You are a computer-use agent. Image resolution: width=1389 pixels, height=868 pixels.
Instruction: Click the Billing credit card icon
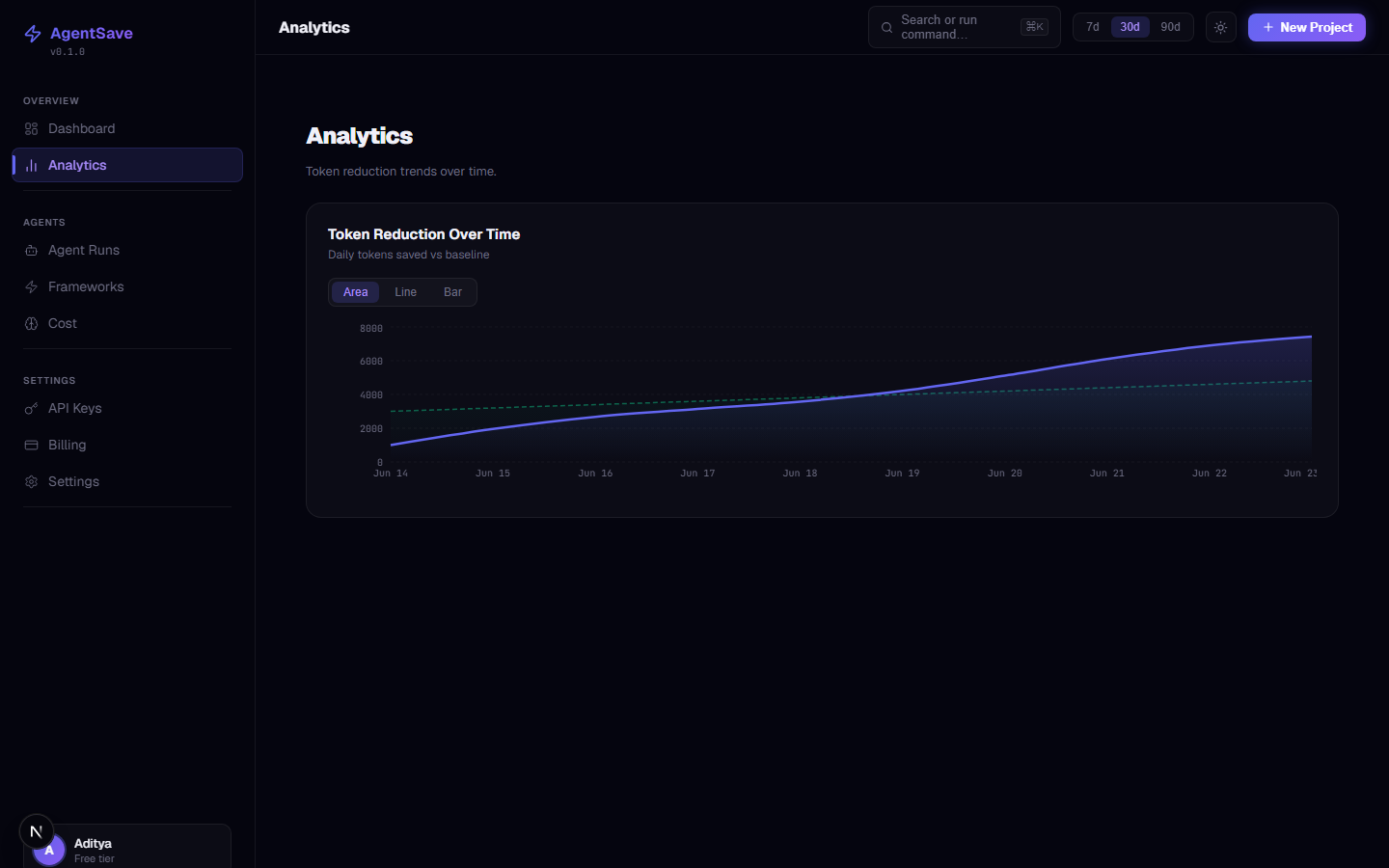click(31, 445)
